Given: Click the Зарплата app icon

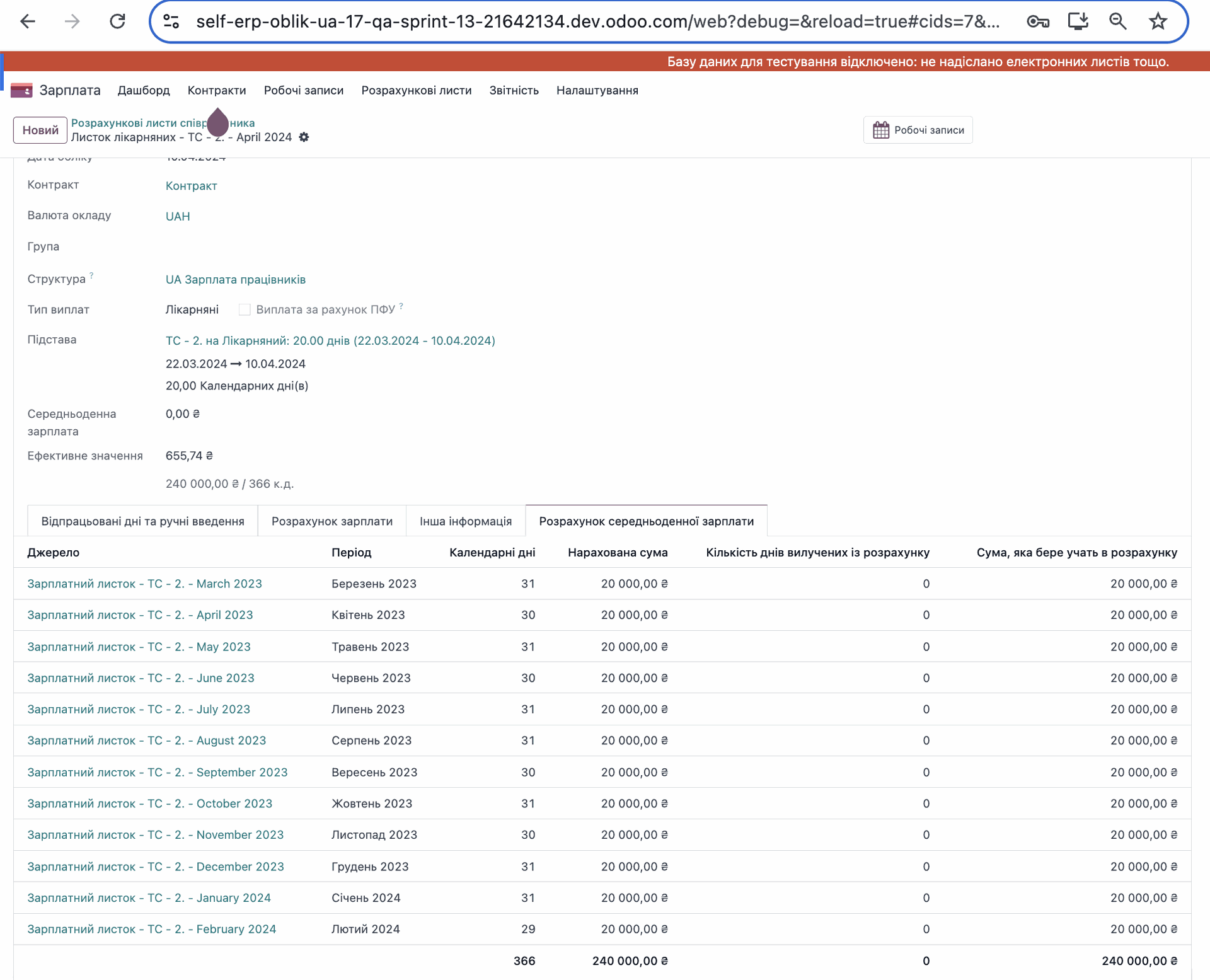Looking at the screenshot, I should (21, 91).
